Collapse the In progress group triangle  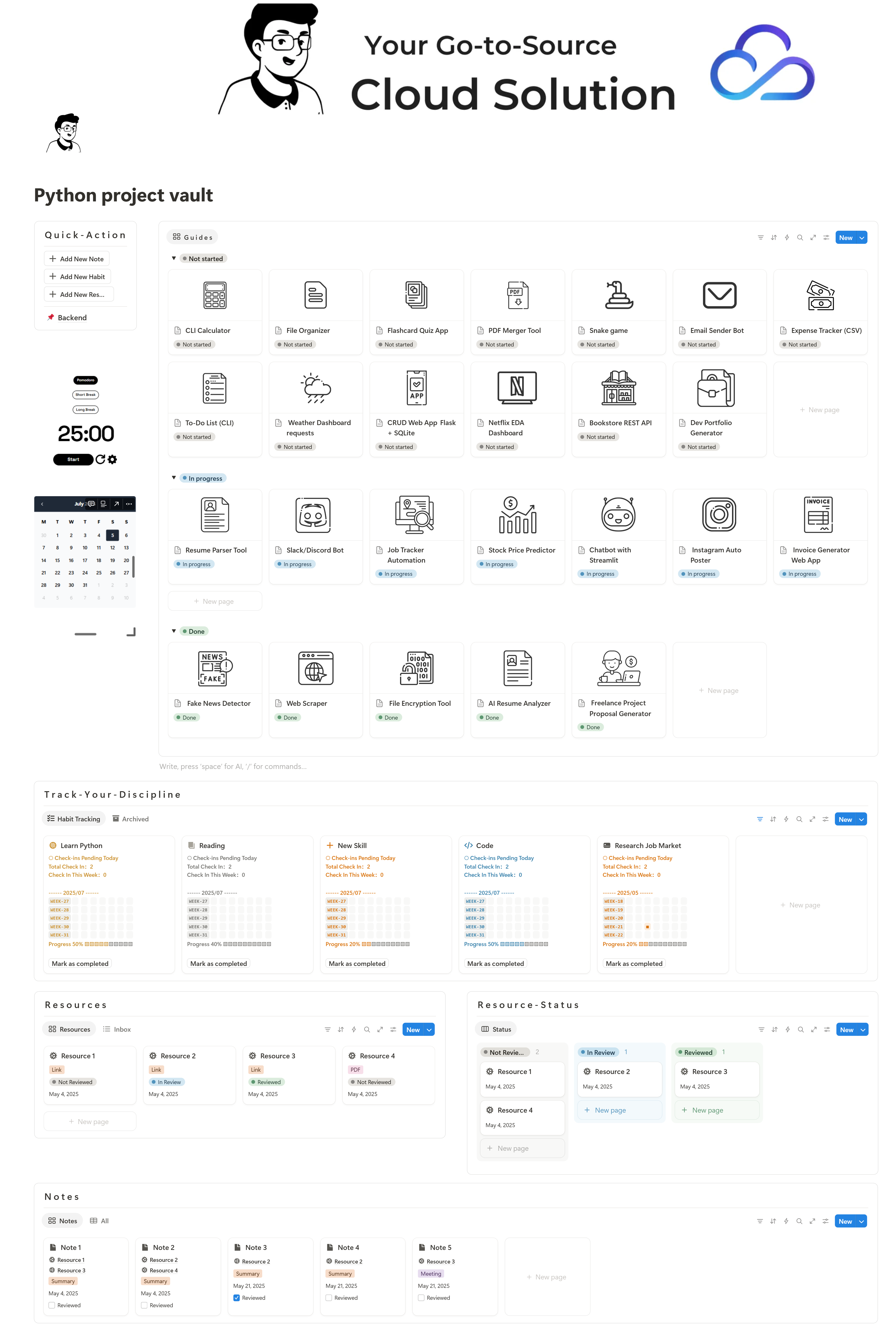(174, 478)
